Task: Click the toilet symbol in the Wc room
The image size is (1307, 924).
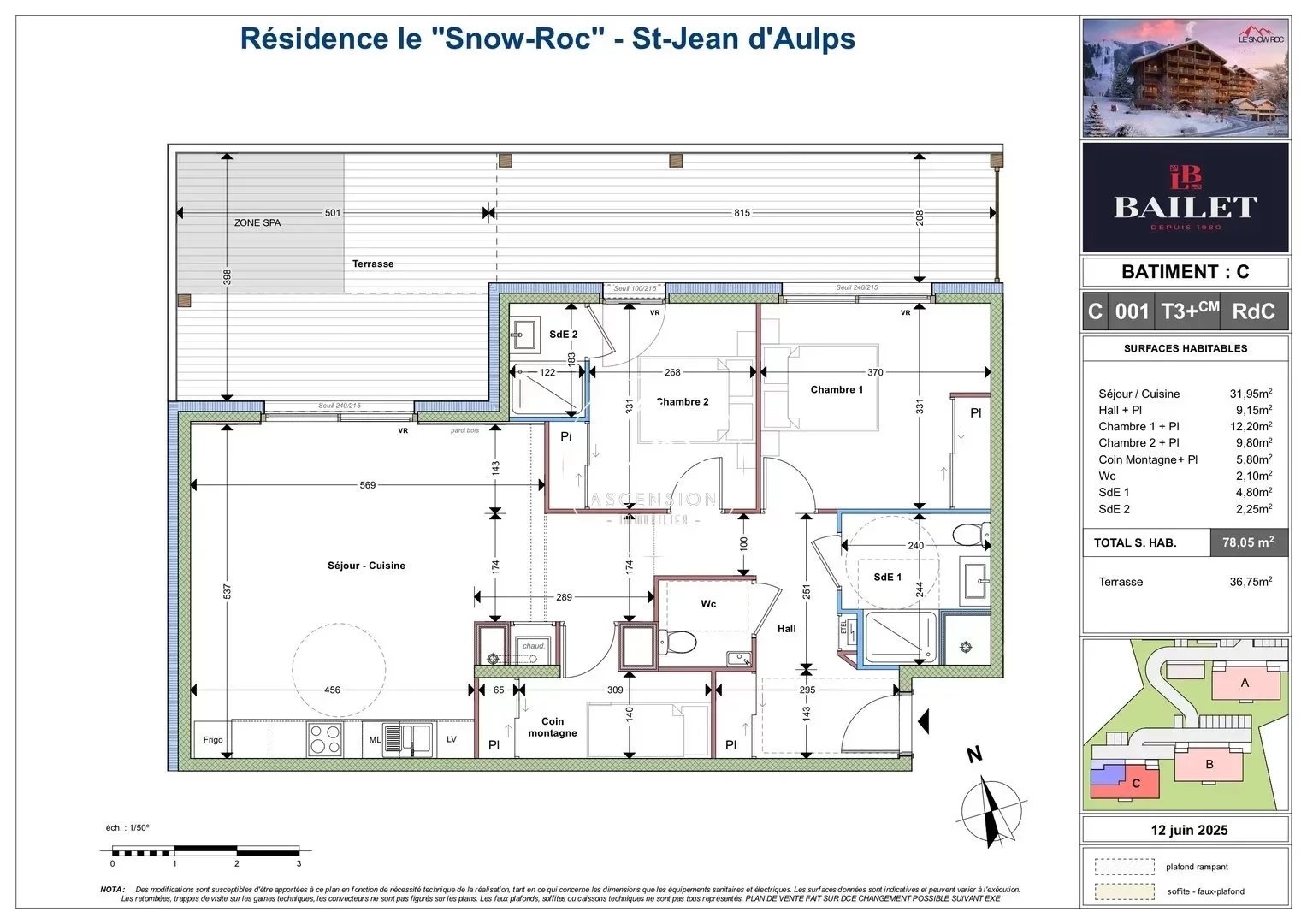Action: pyautogui.click(x=680, y=641)
